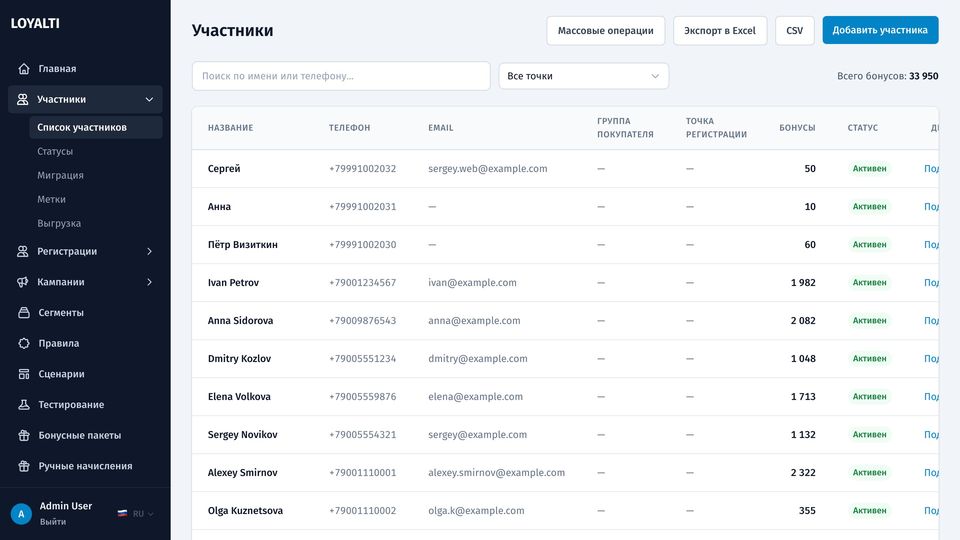Click phone number +79991002031
This screenshot has width=960, height=540.
click(362, 206)
